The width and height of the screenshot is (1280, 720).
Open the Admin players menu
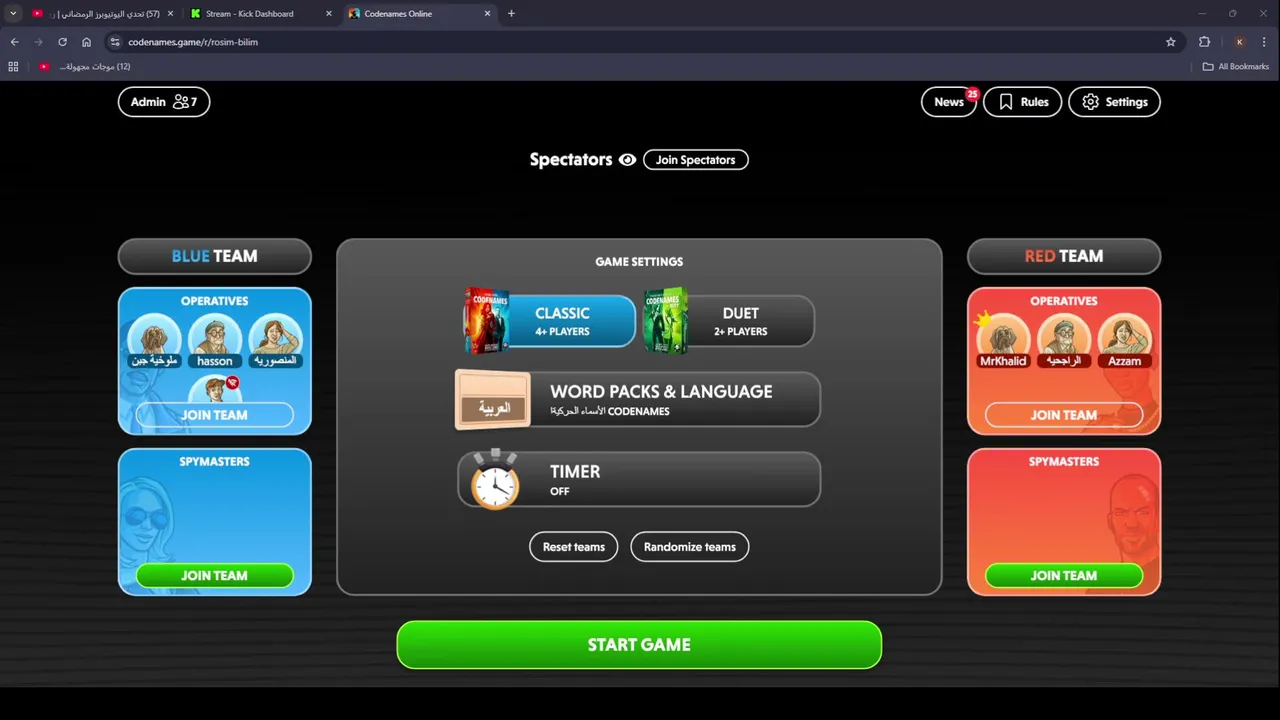(x=164, y=102)
